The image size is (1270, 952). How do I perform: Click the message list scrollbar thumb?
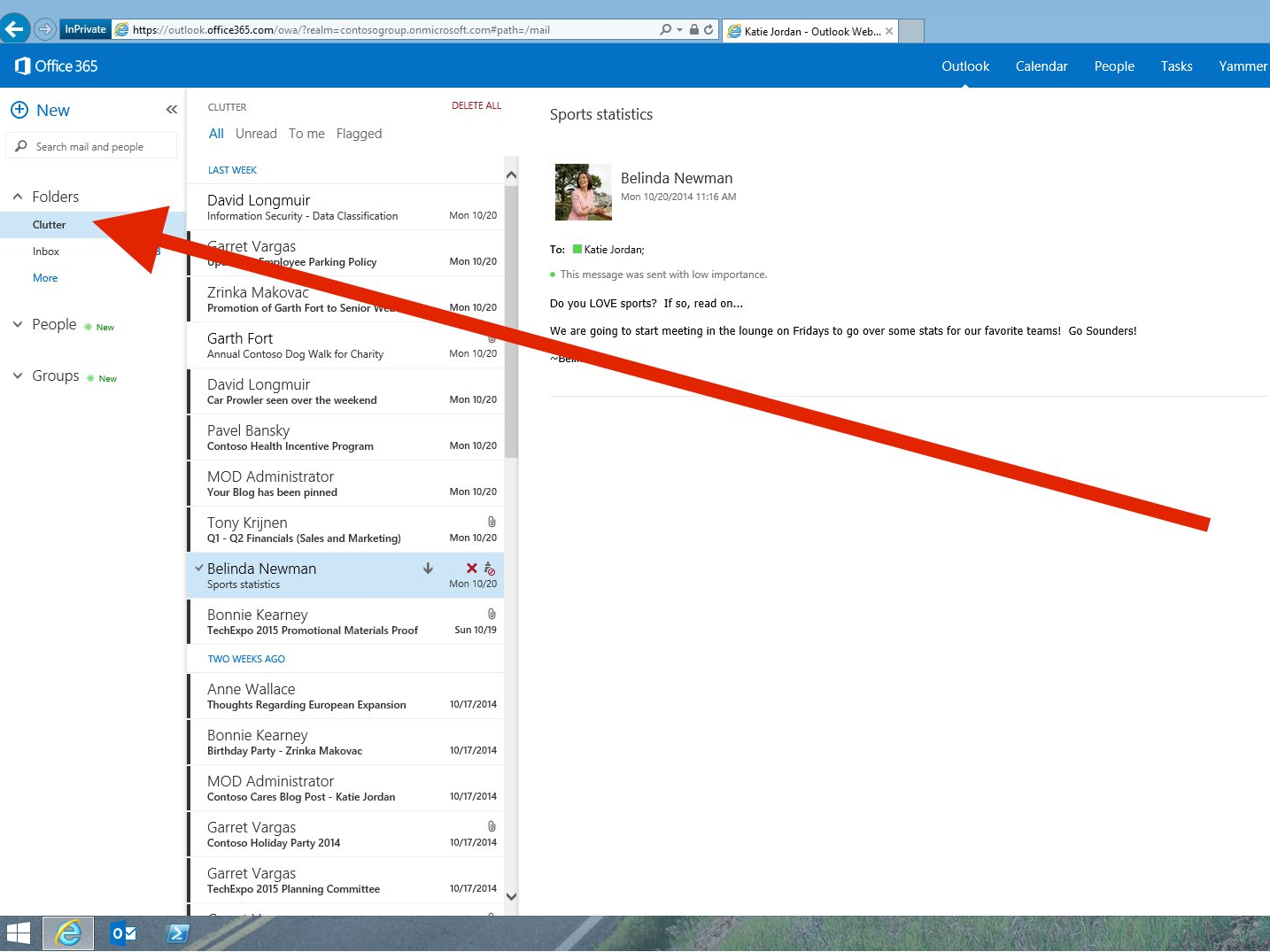[x=511, y=323]
